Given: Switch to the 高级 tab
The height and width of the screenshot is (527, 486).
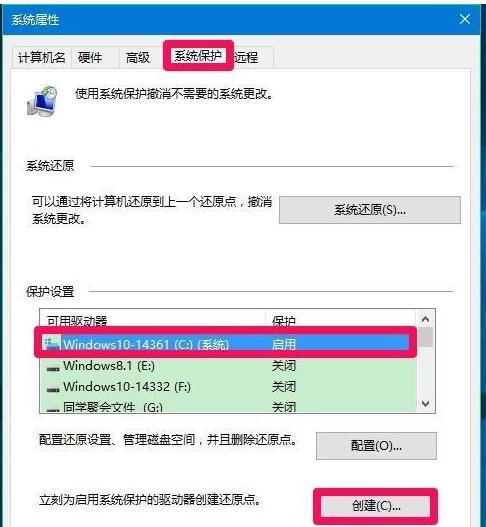Looking at the screenshot, I should click(x=138, y=58).
